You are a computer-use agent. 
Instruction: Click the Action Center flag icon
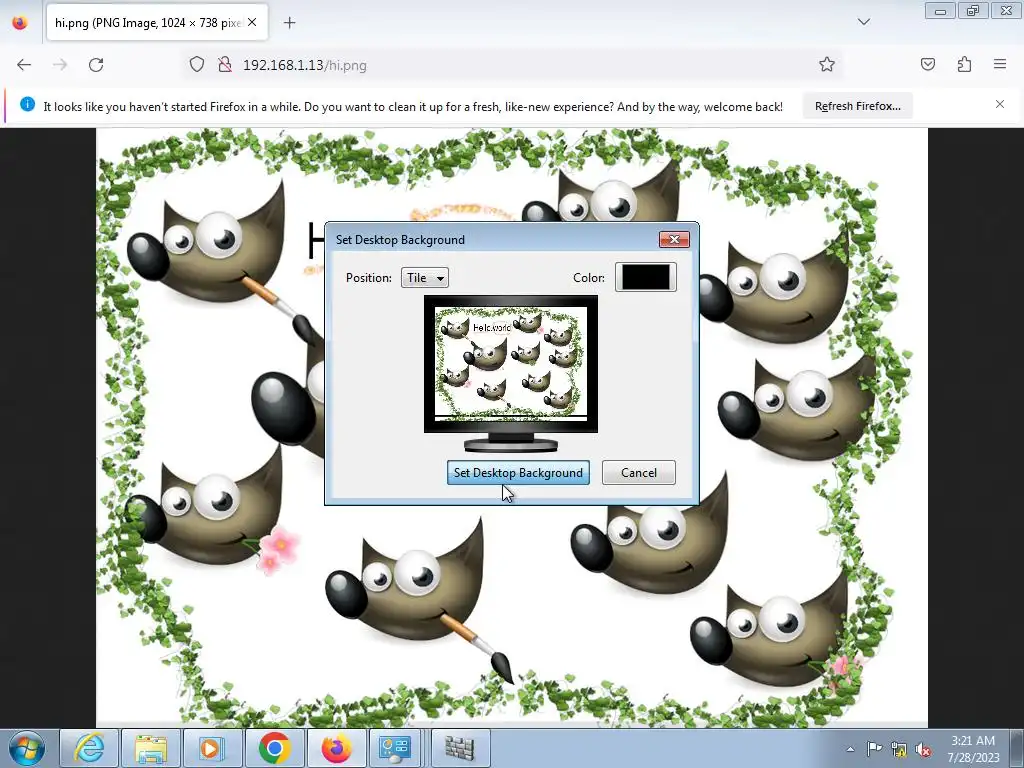[x=874, y=749]
